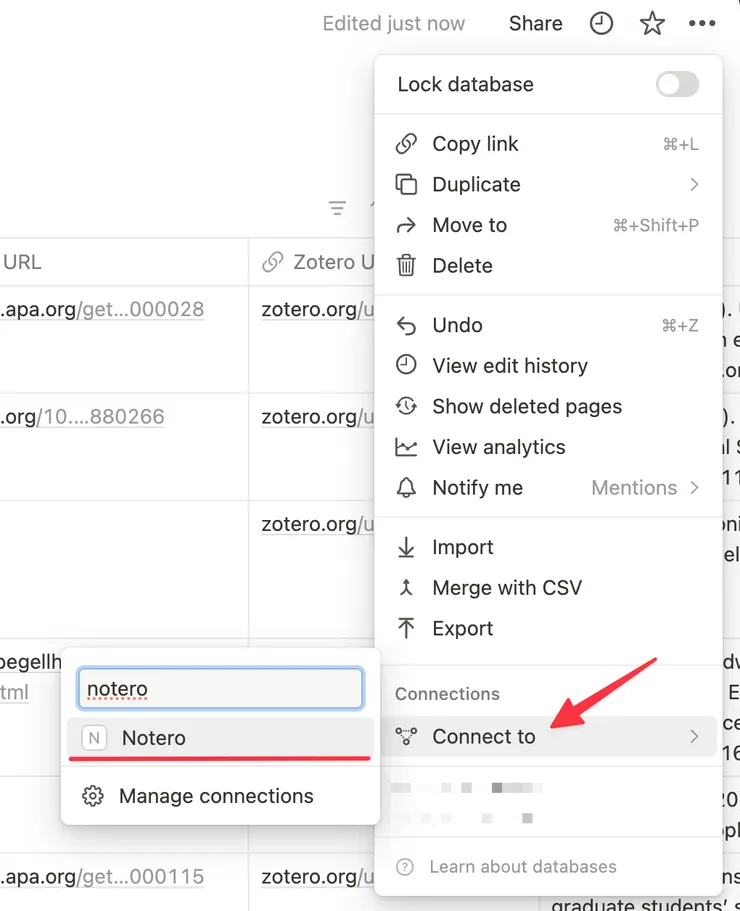Click the connection search field containing notero
740x911 pixels.
coord(220,689)
